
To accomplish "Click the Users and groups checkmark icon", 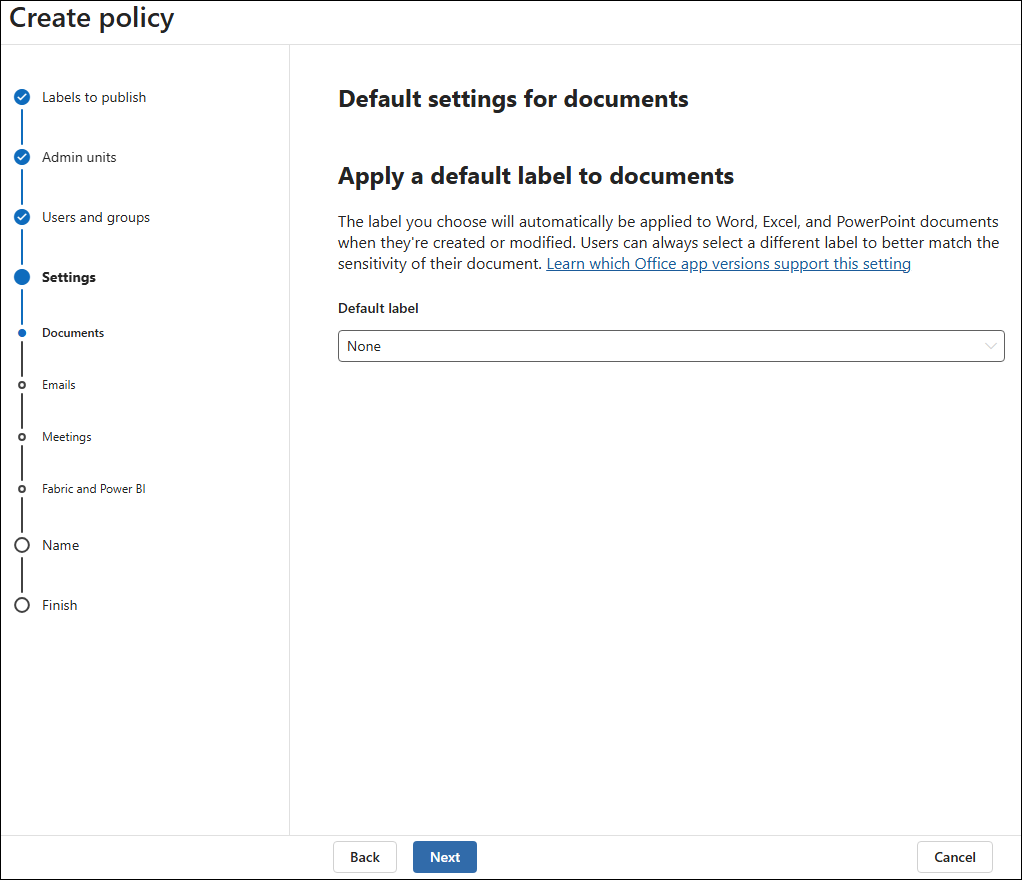I will tap(22, 217).
